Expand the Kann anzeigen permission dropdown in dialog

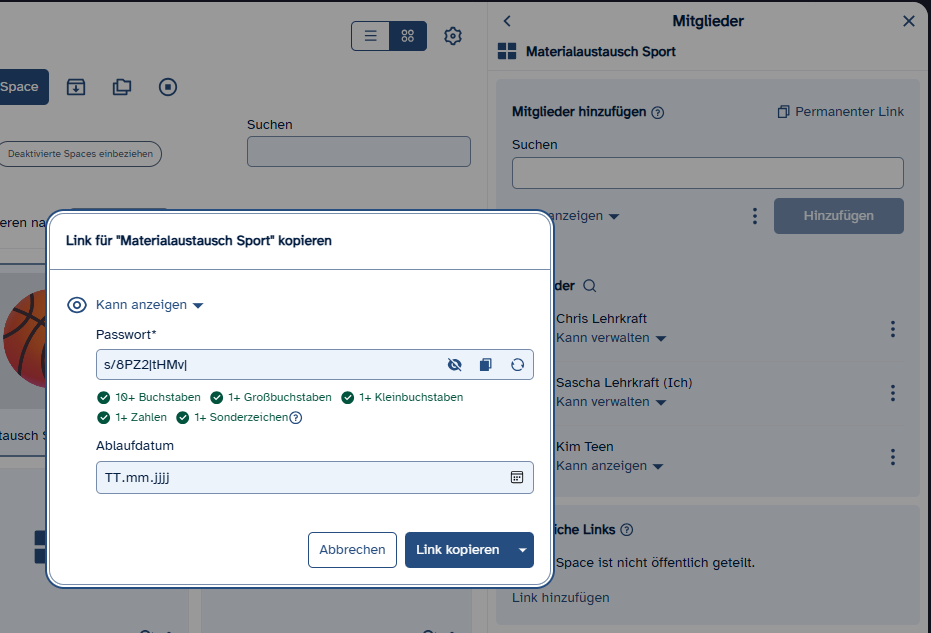(149, 305)
